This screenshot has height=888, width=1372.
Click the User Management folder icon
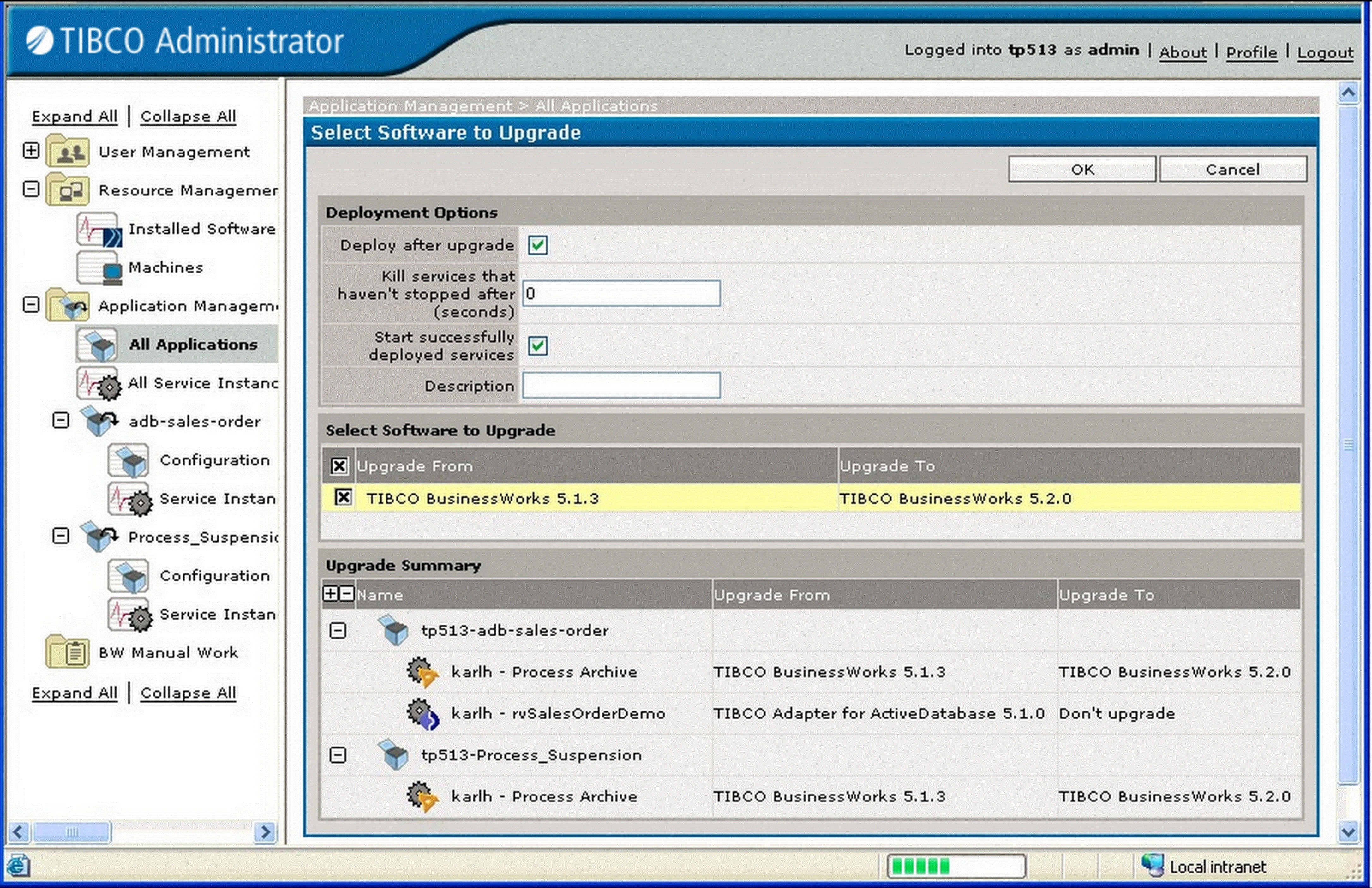pos(67,152)
